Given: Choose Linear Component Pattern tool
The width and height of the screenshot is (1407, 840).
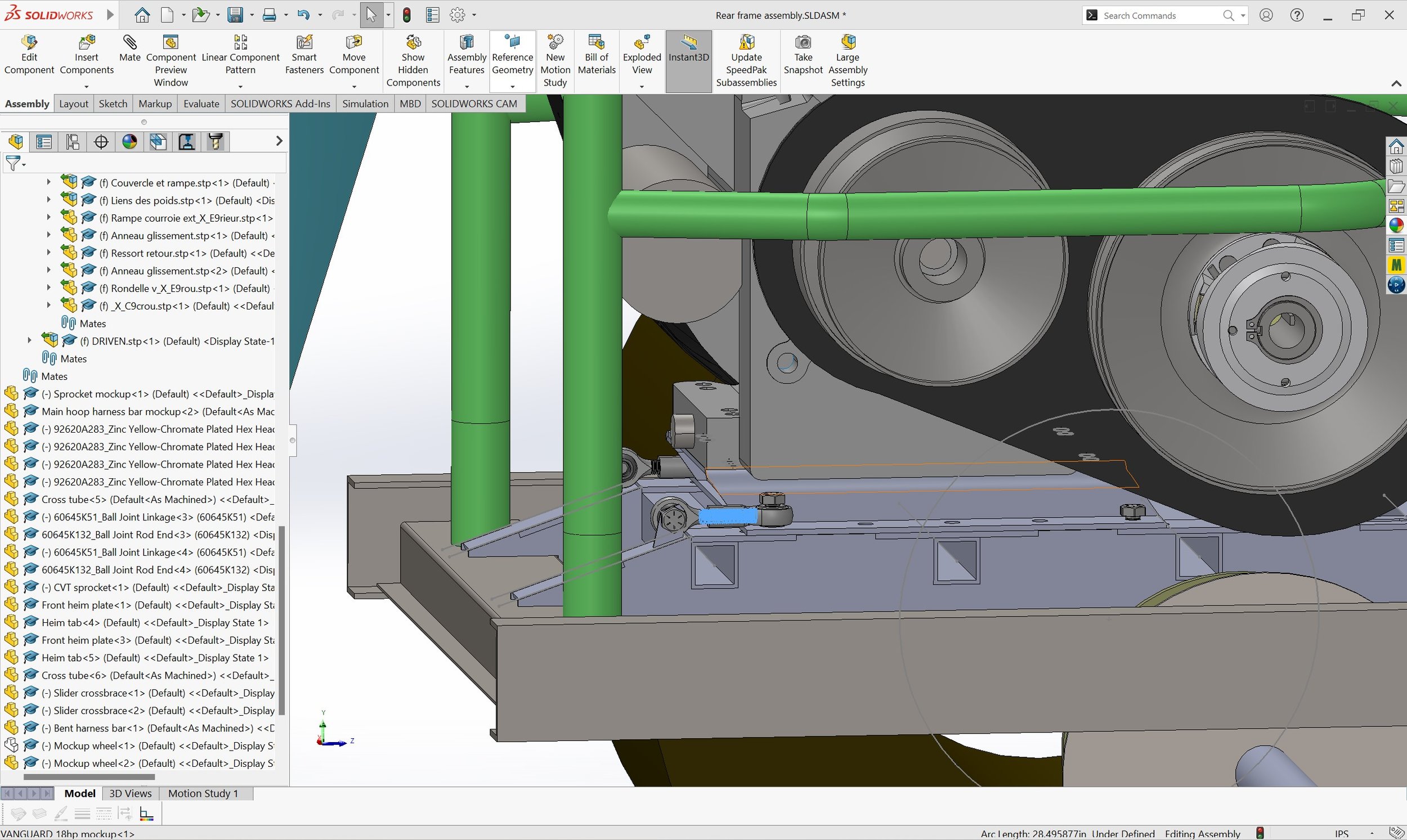Looking at the screenshot, I should [241, 55].
